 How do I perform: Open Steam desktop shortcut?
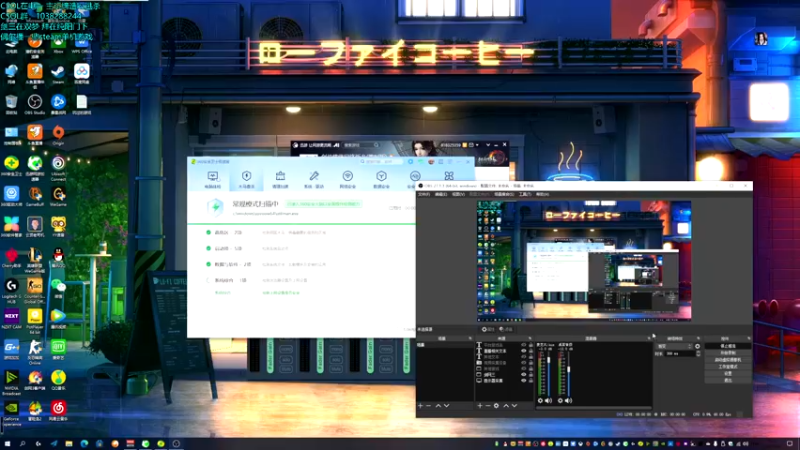pyautogui.click(x=58, y=74)
